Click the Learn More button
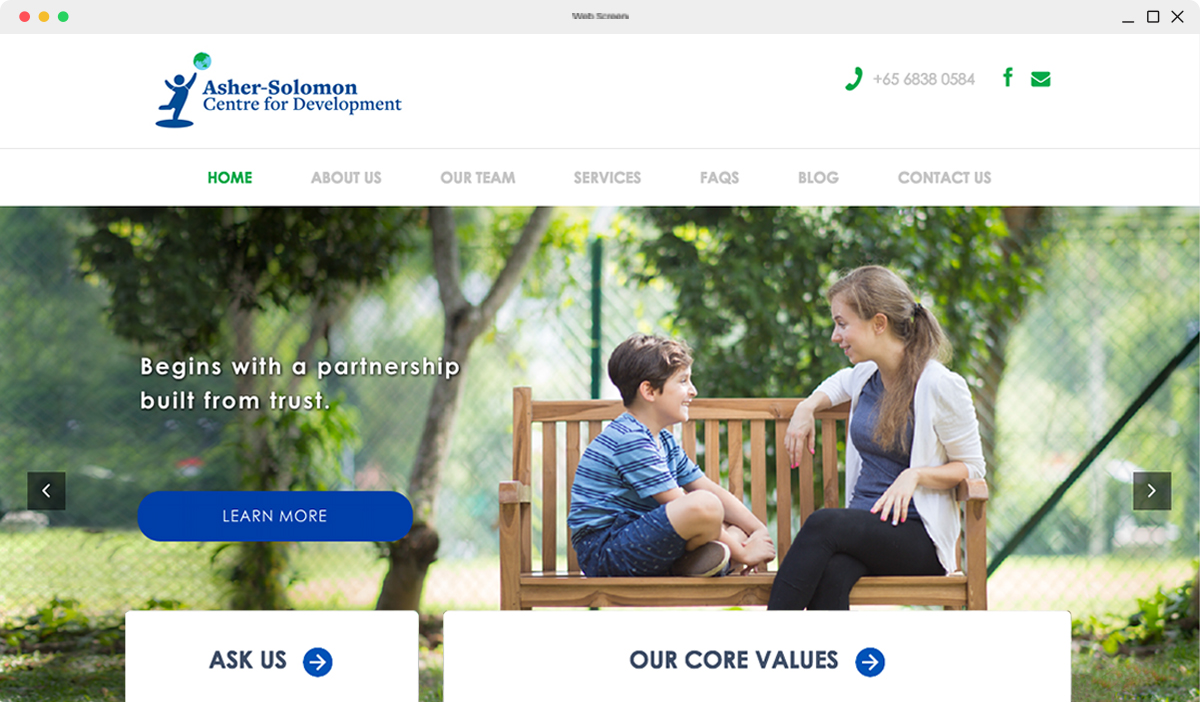Image resolution: width=1200 pixels, height=702 pixels. 275,516
